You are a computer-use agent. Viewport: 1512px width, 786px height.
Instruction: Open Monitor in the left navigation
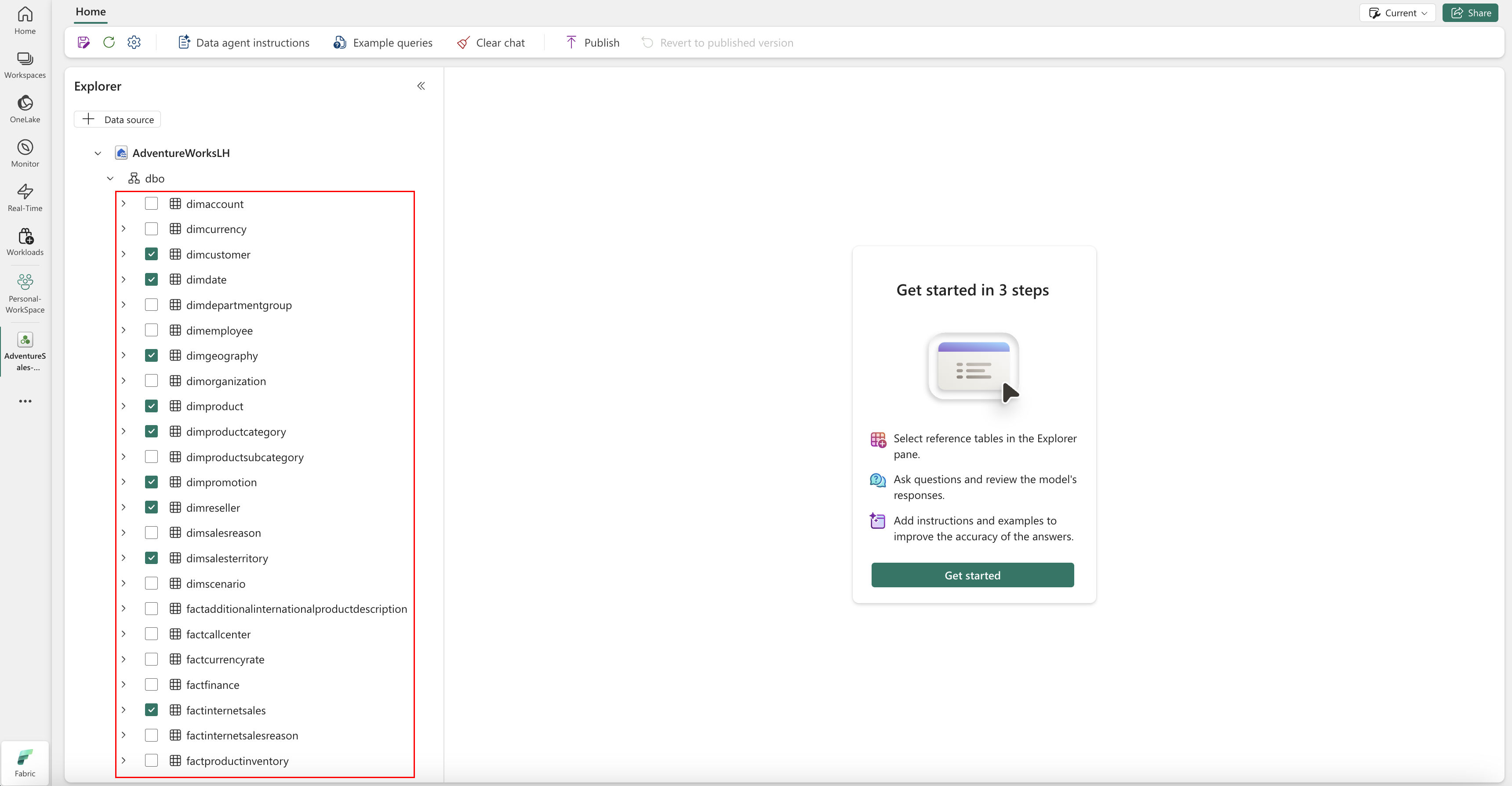[25, 153]
